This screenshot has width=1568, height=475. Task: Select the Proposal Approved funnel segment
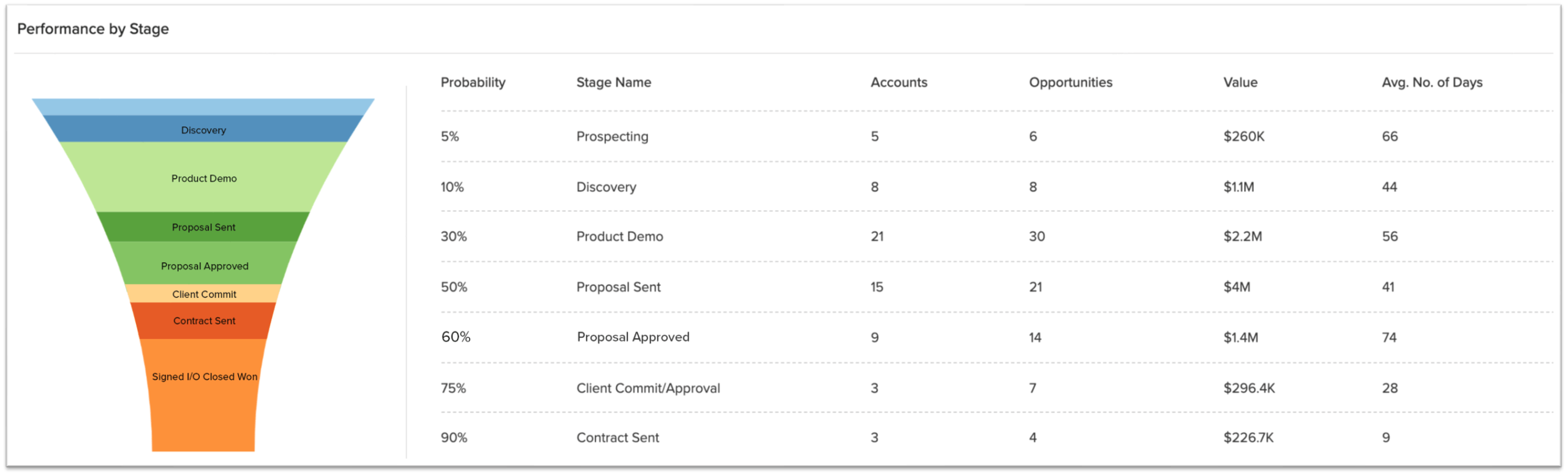click(x=204, y=265)
